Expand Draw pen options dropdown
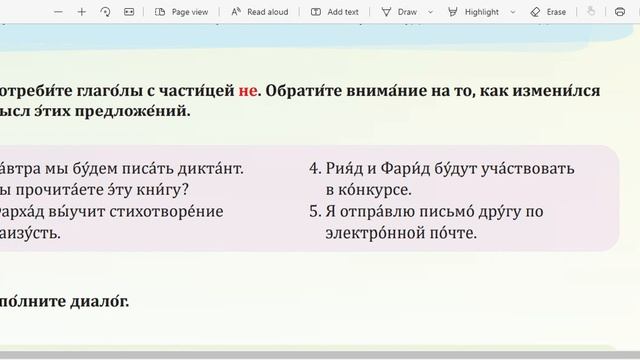Image resolution: width=640 pixels, height=360 pixels. coord(430,12)
